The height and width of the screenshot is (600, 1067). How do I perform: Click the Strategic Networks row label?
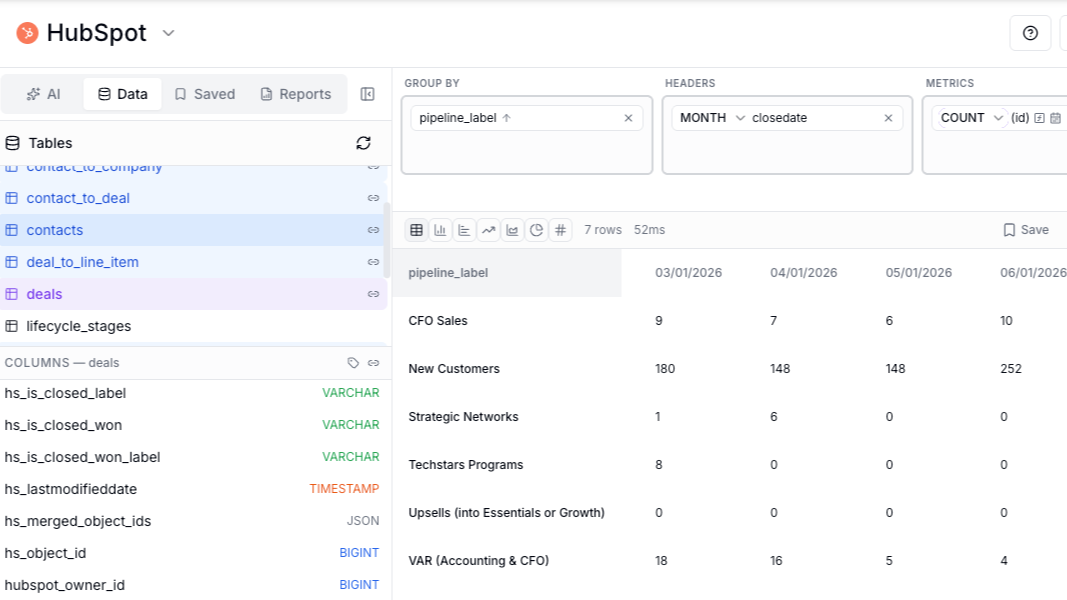(x=463, y=416)
